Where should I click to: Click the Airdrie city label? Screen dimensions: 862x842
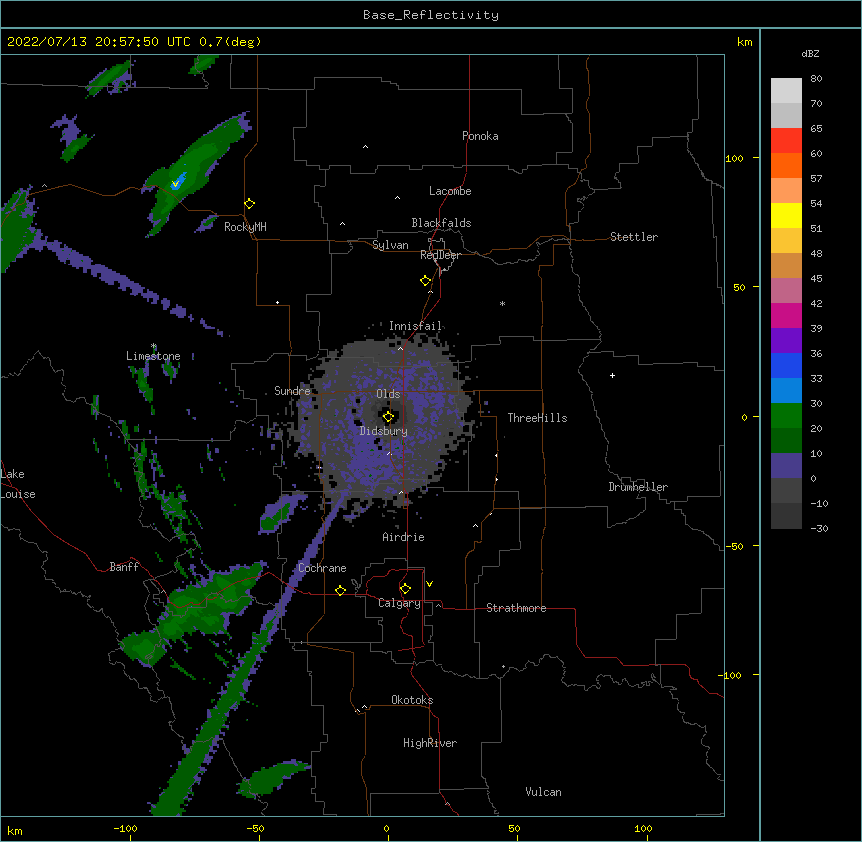(404, 537)
